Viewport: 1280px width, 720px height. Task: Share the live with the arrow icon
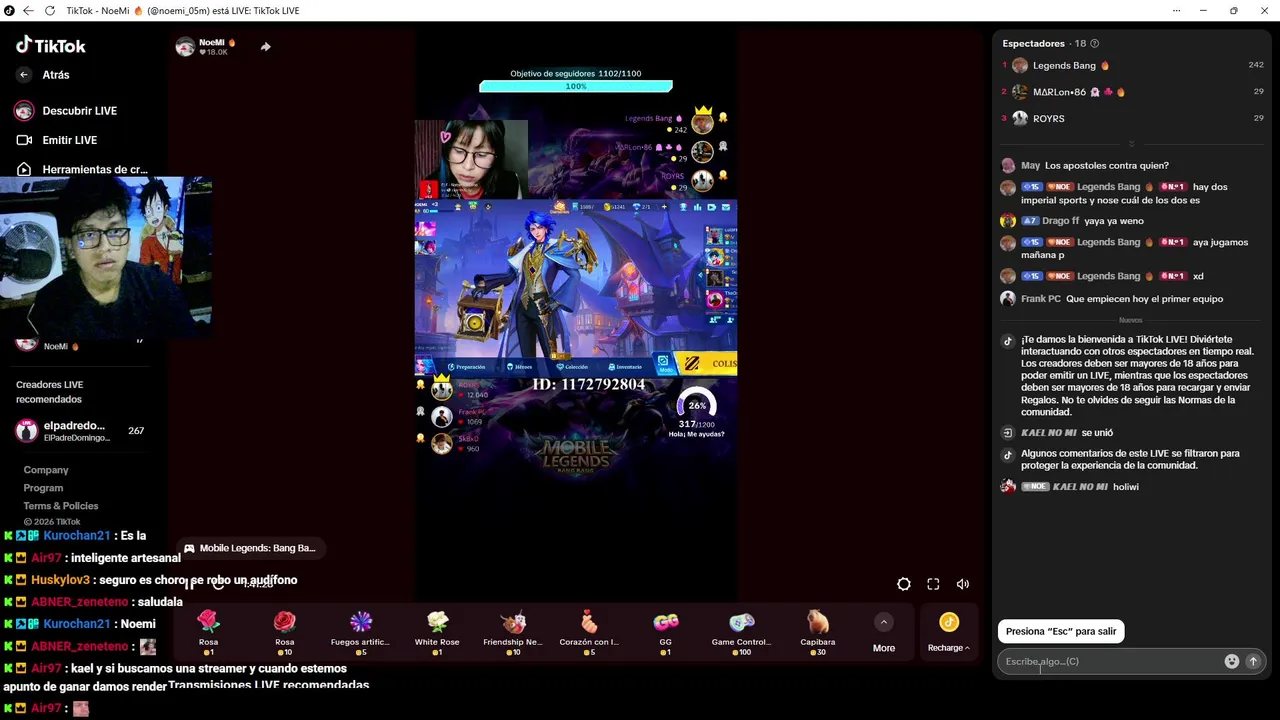[265, 46]
